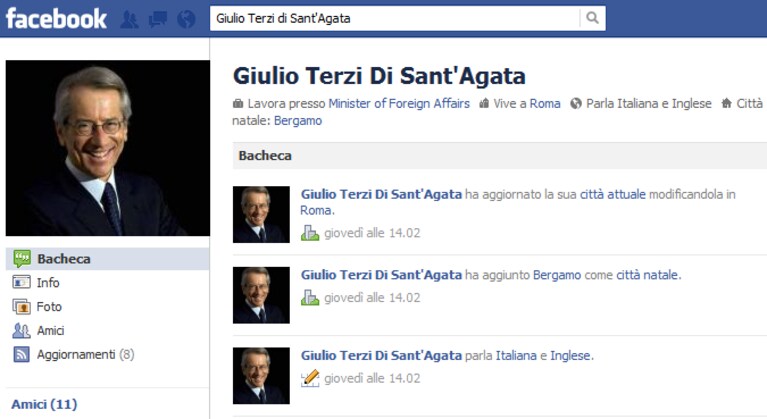767x419 pixels.
Task: Open avatar thumbnail of città attuale post
Action: (x=261, y=215)
